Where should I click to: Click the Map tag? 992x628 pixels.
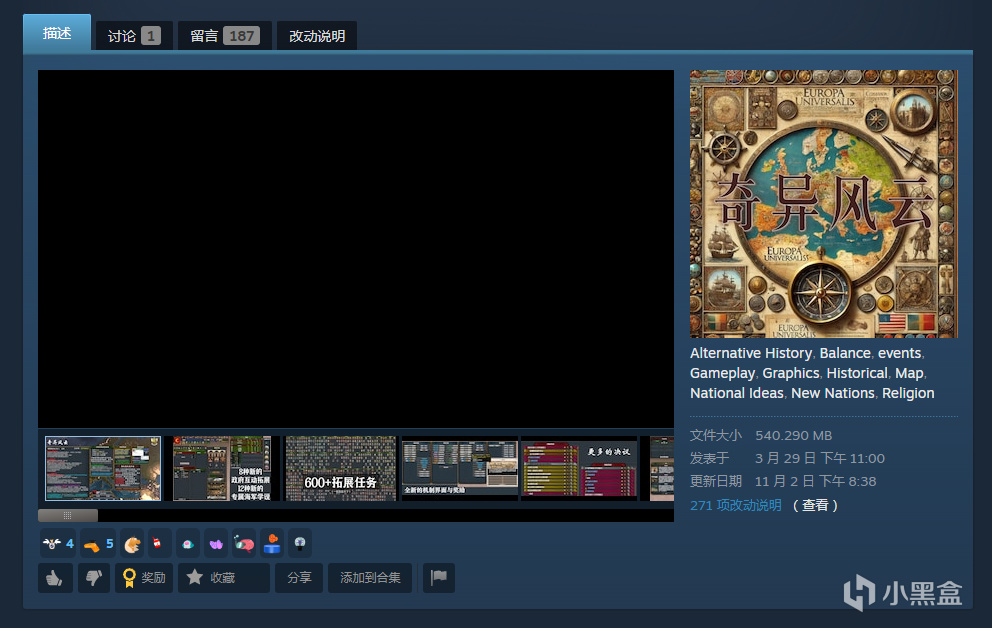click(x=909, y=373)
